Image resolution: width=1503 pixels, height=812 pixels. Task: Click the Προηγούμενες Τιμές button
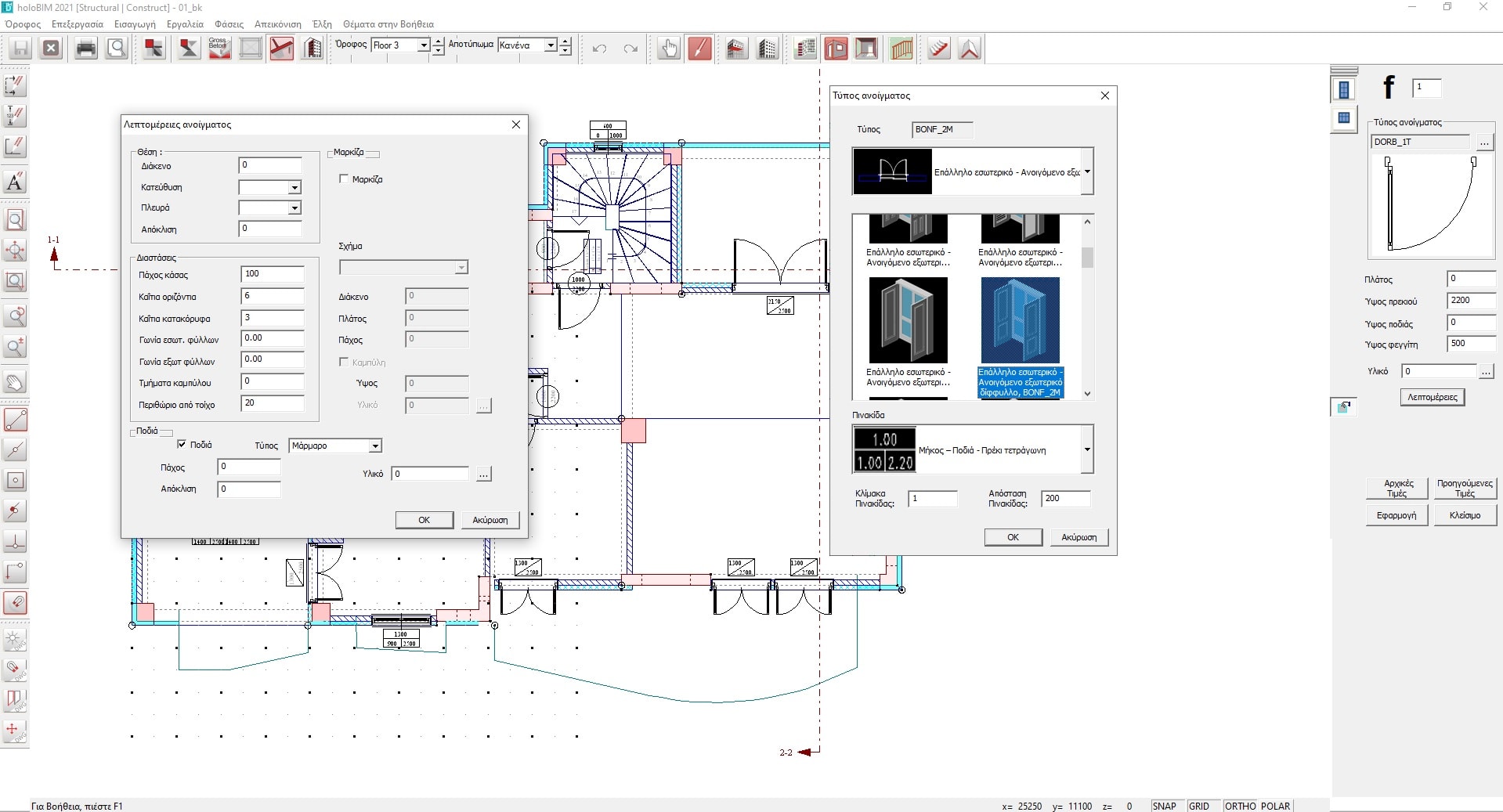1465,489
